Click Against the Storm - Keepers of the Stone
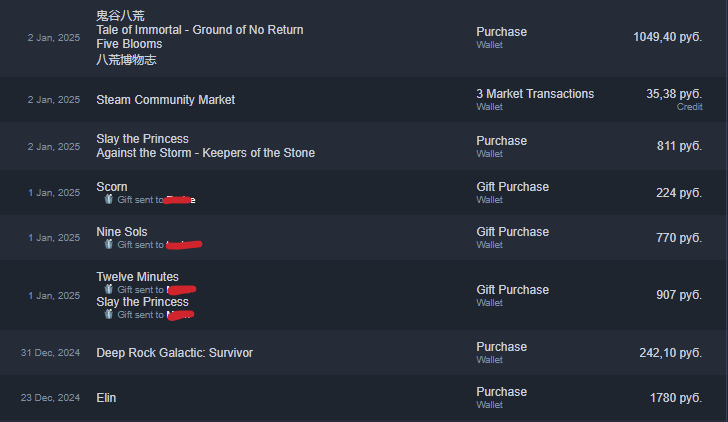Image resolution: width=728 pixels, height=422 pixels. 205,153
